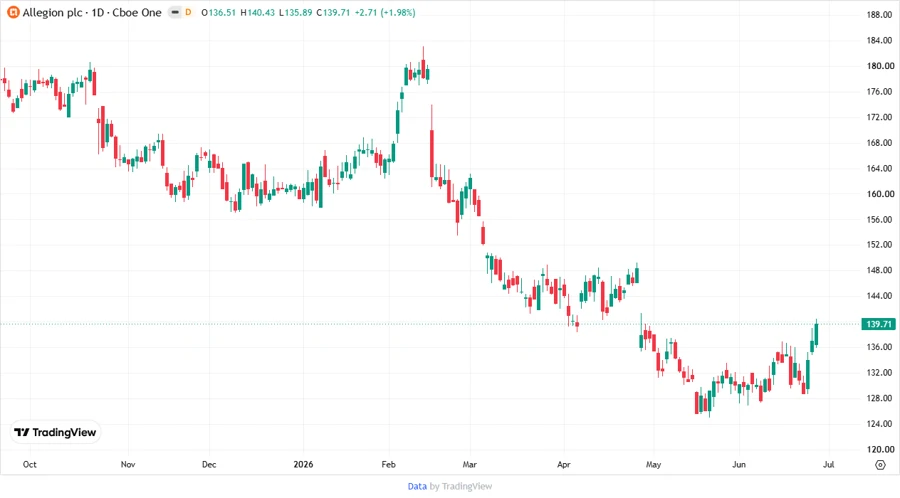The image size is (900, 498).
Task: Click the 184.00 price axis label
Action: click(x=879, y=41)
